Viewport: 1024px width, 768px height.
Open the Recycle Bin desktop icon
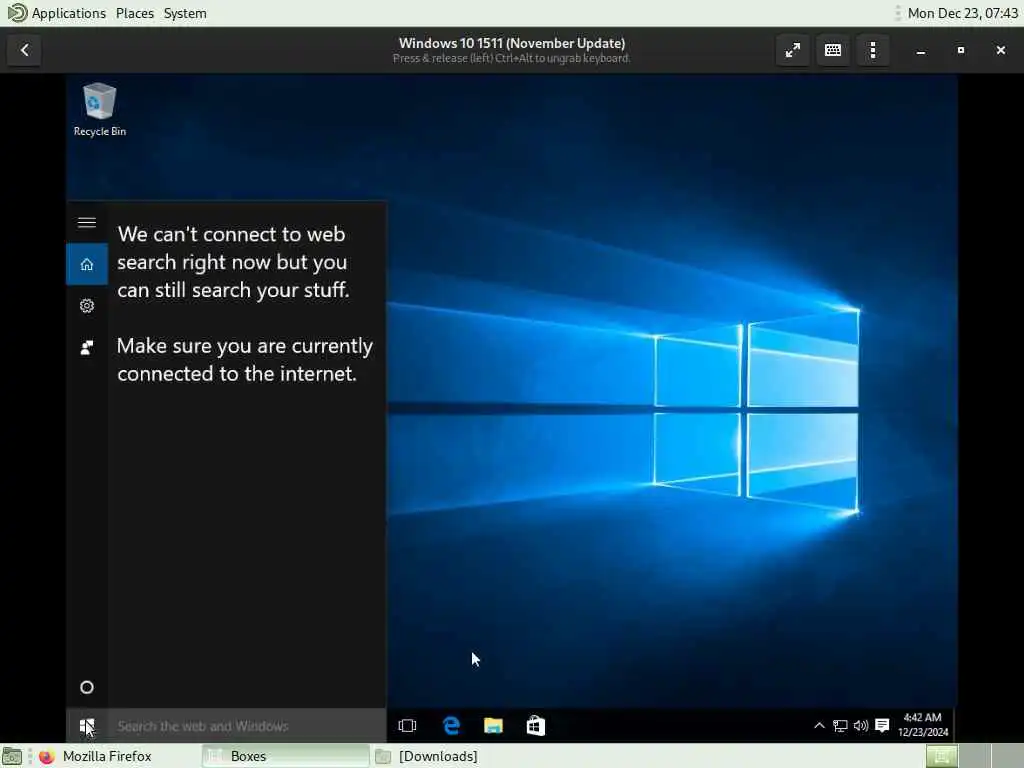point(99,110)
